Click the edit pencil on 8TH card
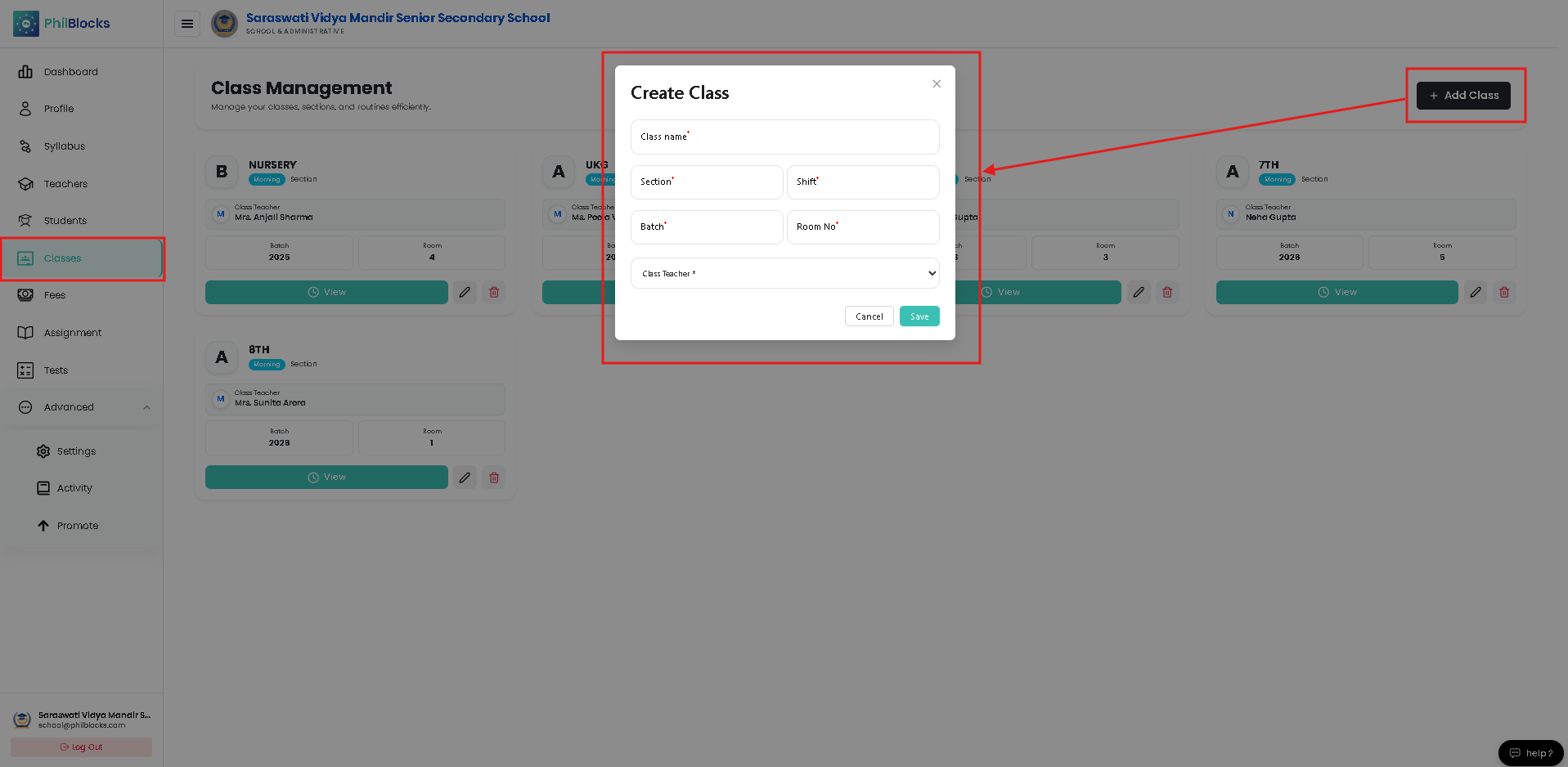The height and width of the screenshot is (767, 1568). coord(465,478)
